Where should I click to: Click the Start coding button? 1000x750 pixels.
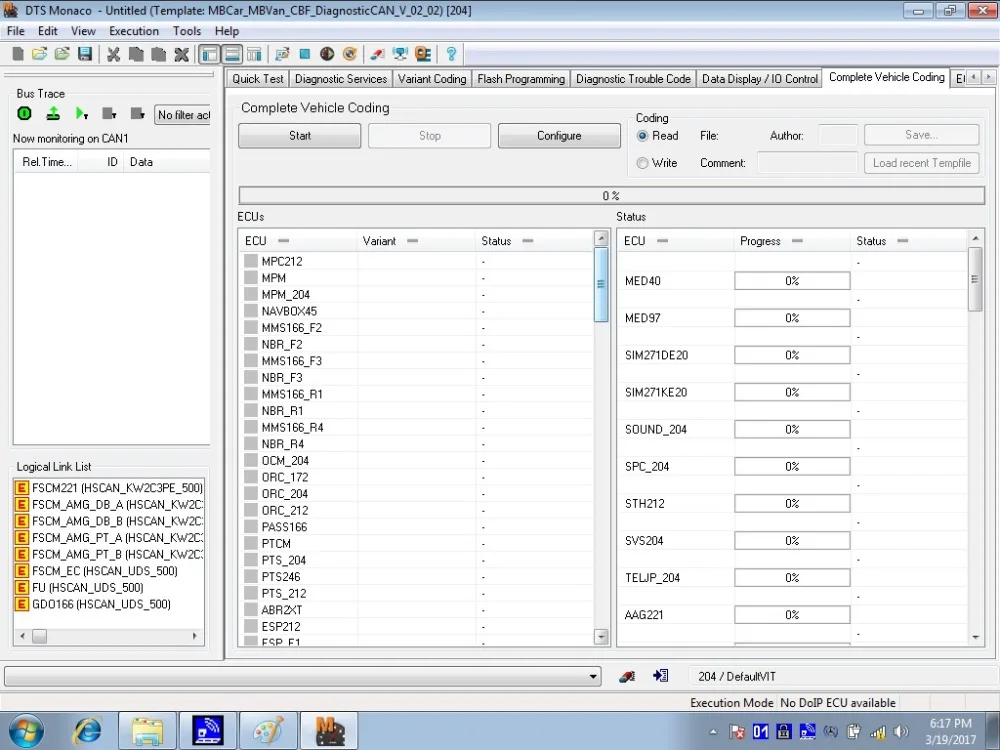pos(300,135)
